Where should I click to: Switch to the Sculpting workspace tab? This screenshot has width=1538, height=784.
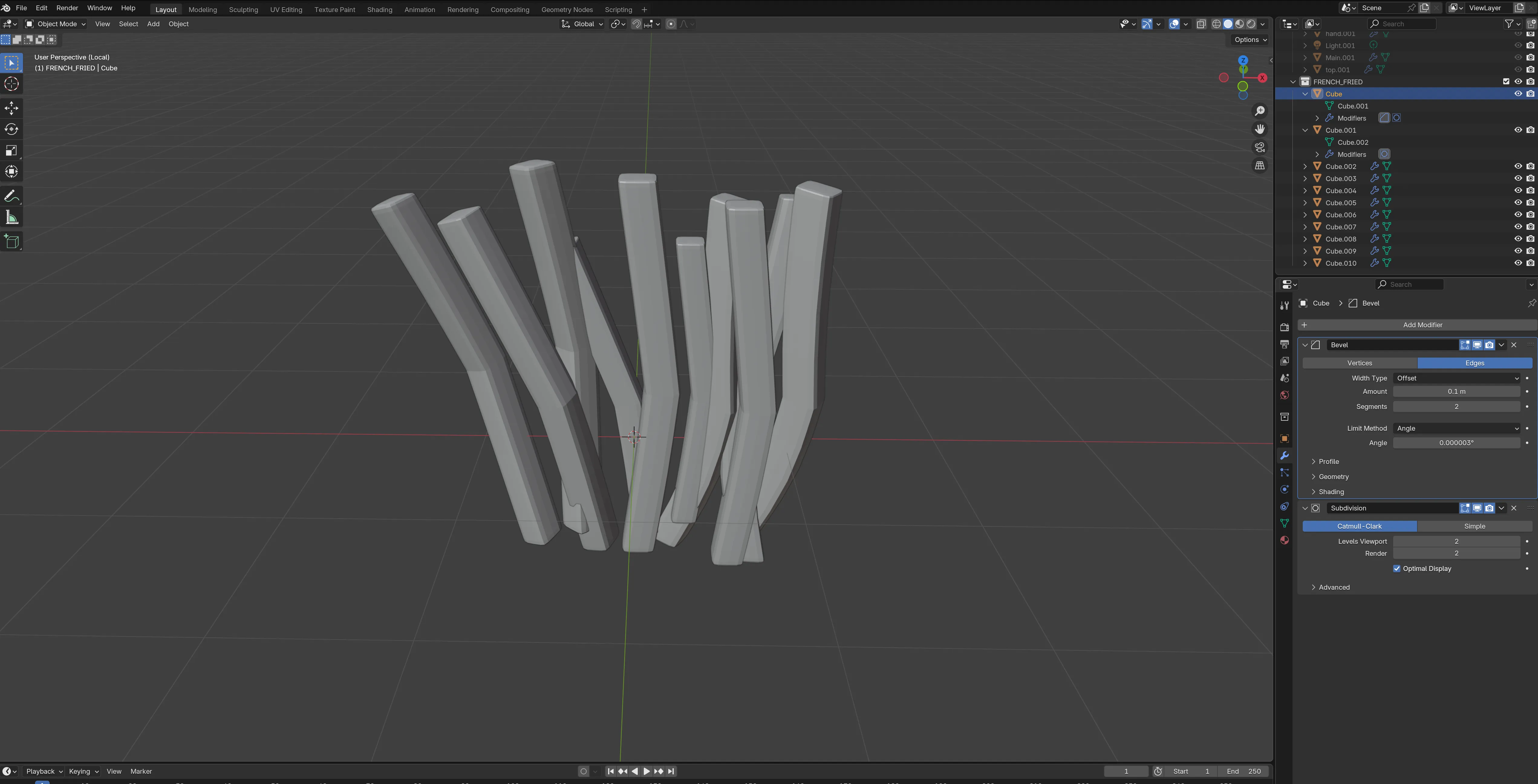243,10
